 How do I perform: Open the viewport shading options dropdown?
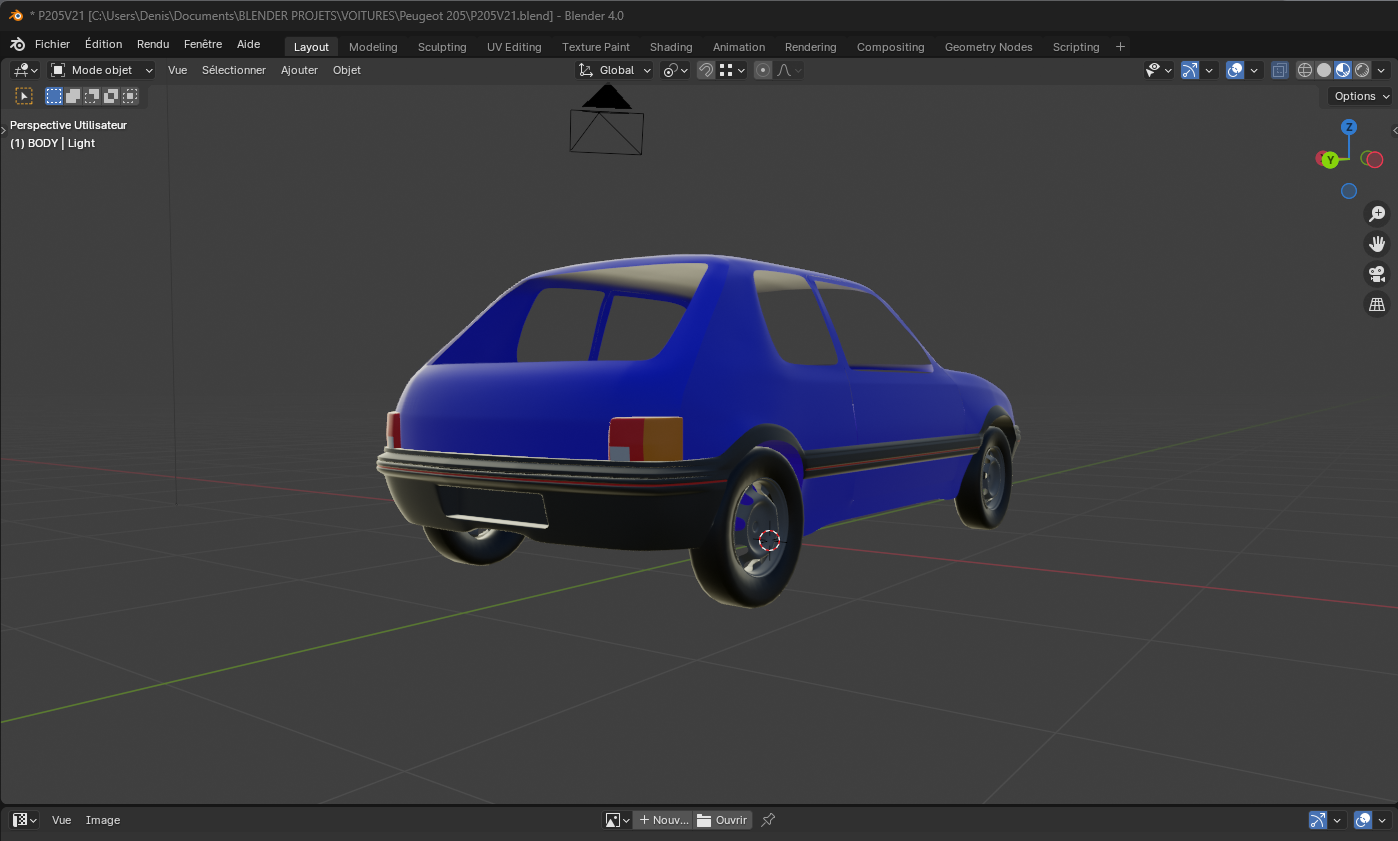(x=1381, y=70)
